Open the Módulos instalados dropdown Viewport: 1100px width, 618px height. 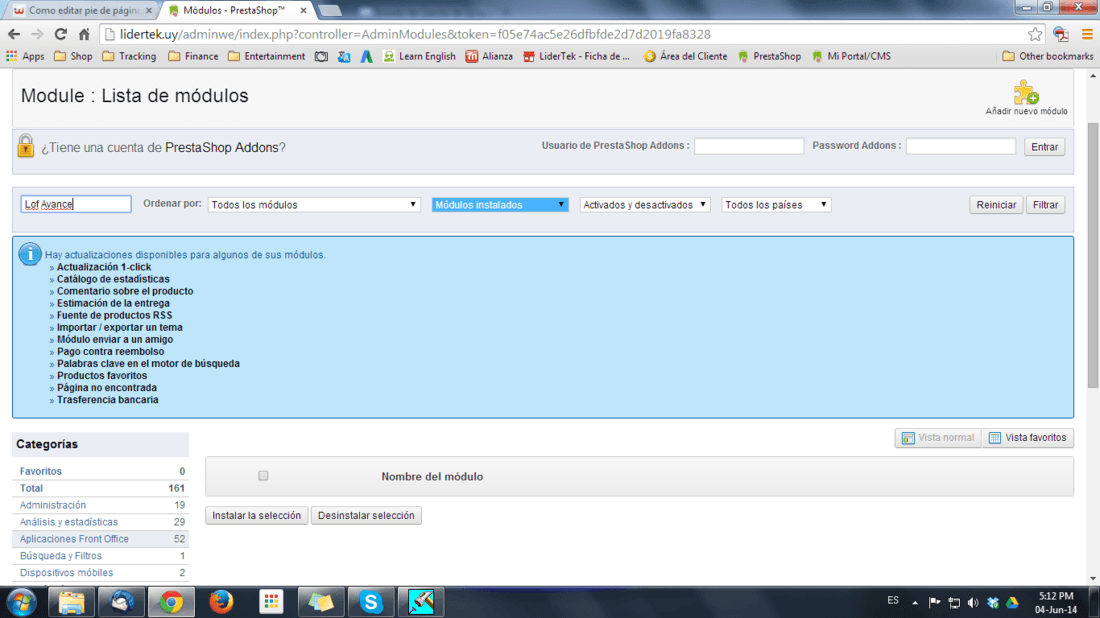[x=499, y=205]
